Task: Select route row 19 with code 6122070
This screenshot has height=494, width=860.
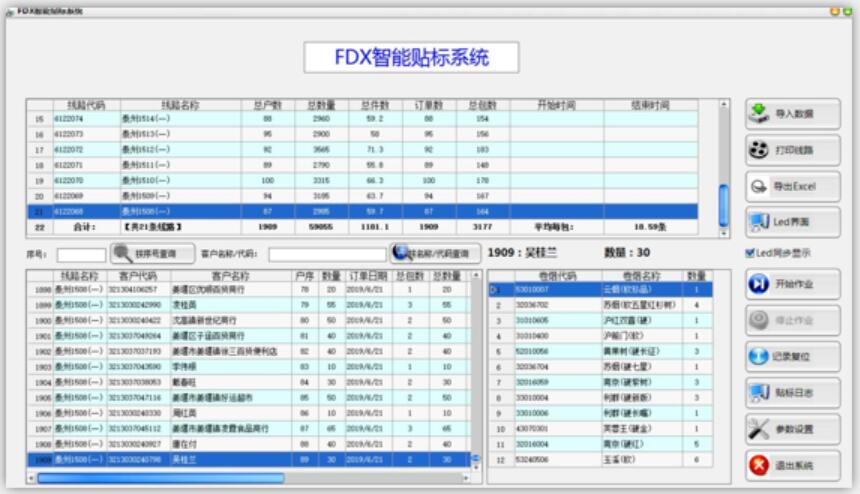Action: click(363, 180)
